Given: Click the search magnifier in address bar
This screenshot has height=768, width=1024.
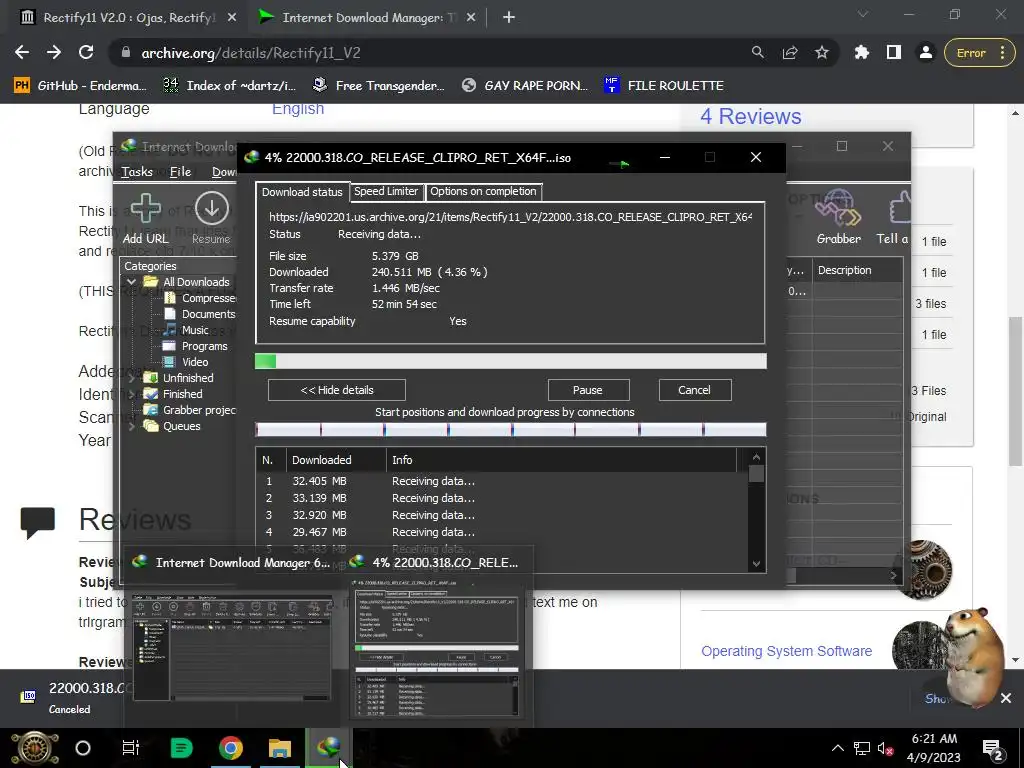Looking at the screenshot, I should pyautogui.click(x=758, y=52).
